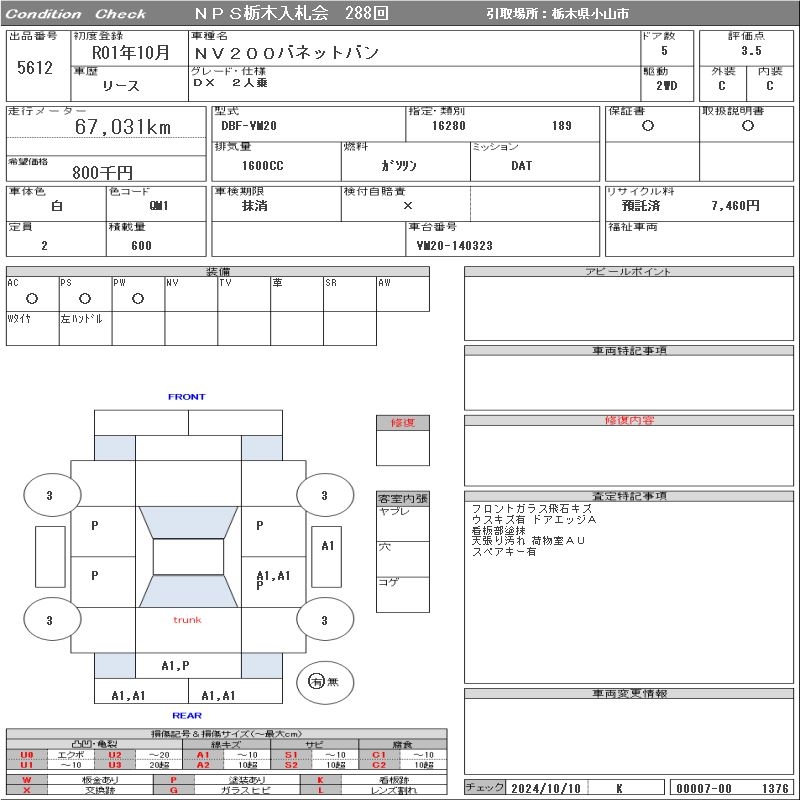Select vehicle history リース
This screenshot has height=800, width=800.
tap(120, 86)
